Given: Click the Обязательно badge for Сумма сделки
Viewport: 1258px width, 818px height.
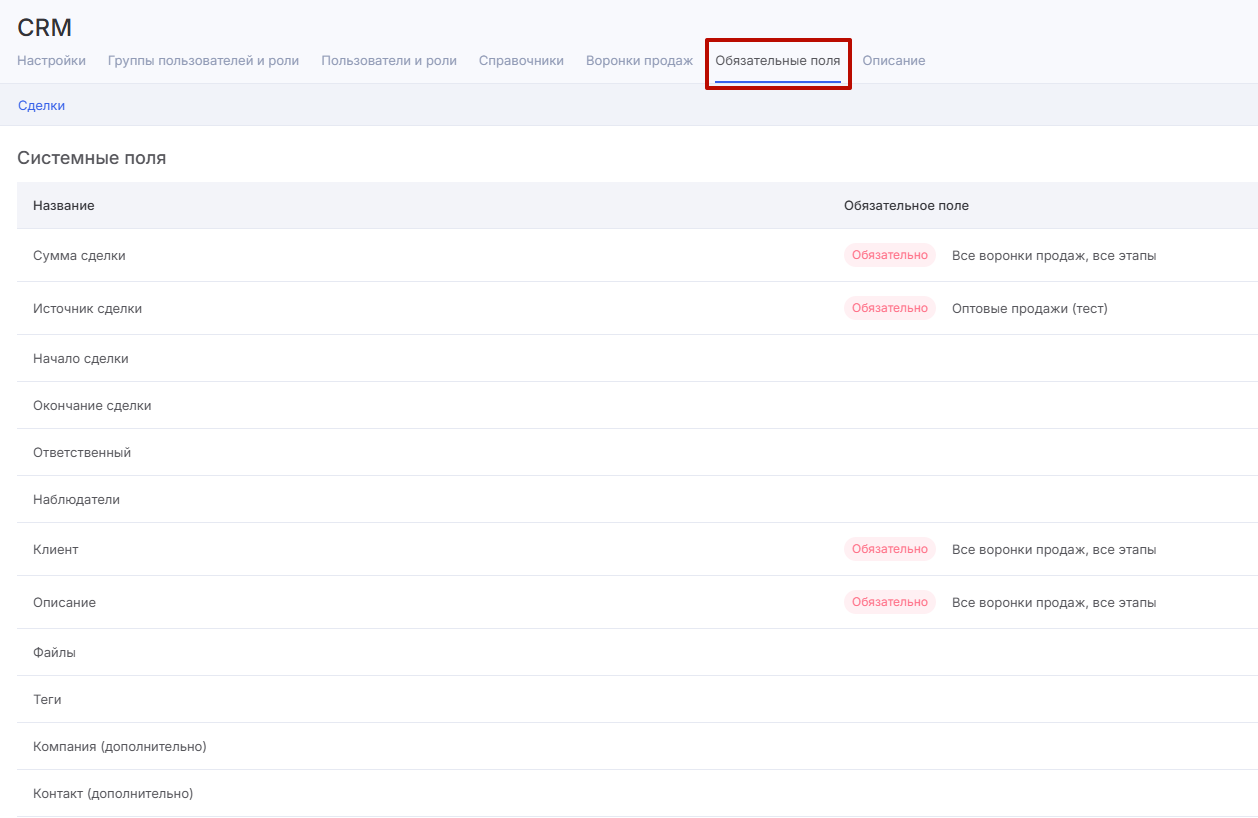Looking at the screenshot, I should tap(889, 255).
